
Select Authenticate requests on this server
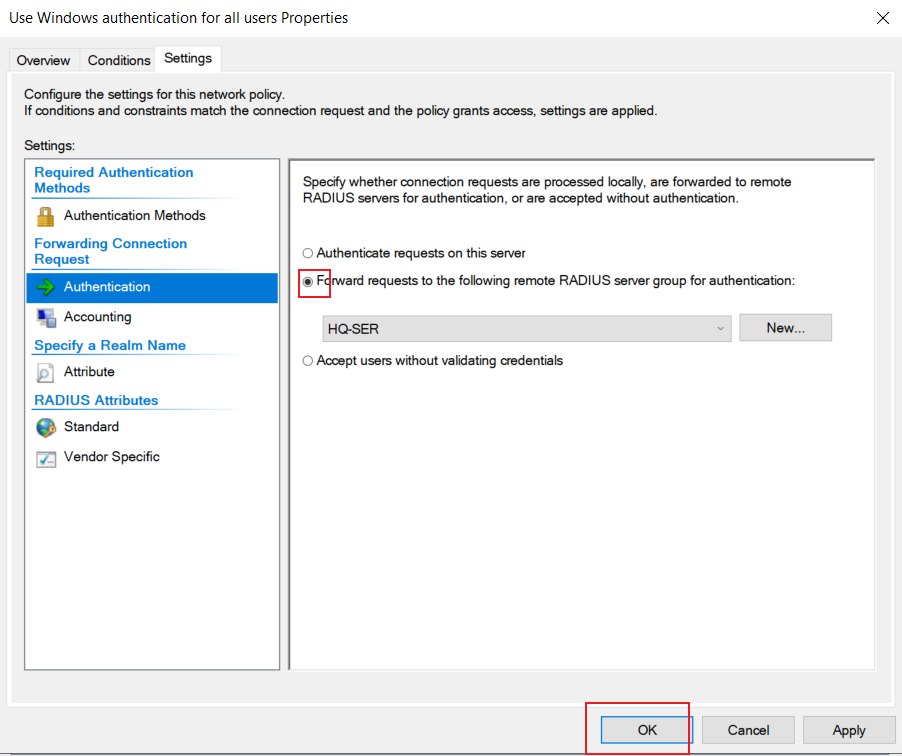click(308, 253)
